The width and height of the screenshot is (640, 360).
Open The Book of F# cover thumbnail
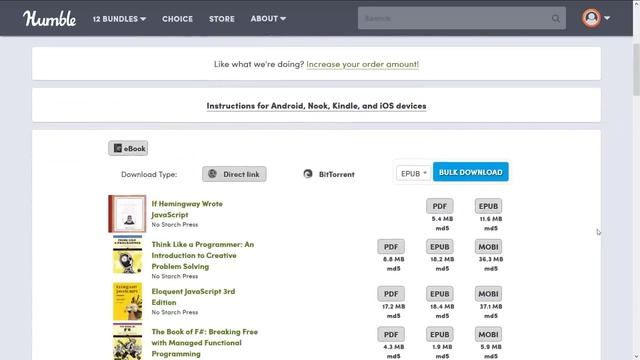(x=128, y=342)
